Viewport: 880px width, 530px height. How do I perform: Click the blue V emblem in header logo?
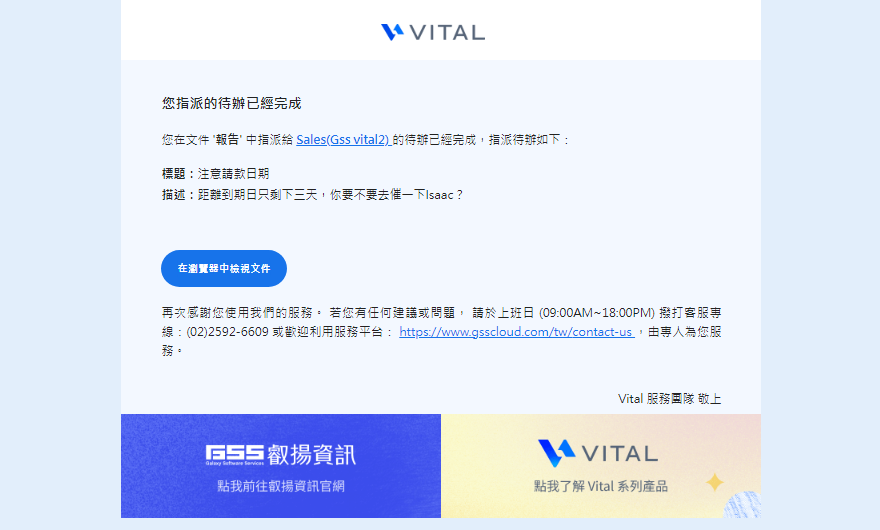point(392,32)
